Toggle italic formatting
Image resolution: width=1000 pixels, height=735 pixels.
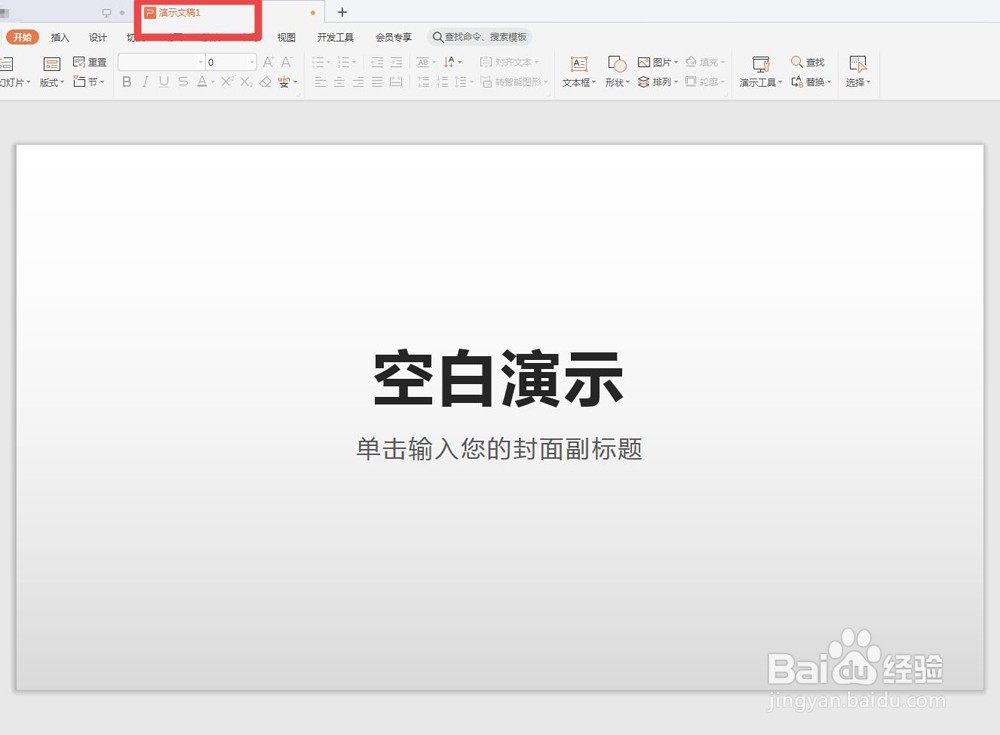click(x=145, y=82)
